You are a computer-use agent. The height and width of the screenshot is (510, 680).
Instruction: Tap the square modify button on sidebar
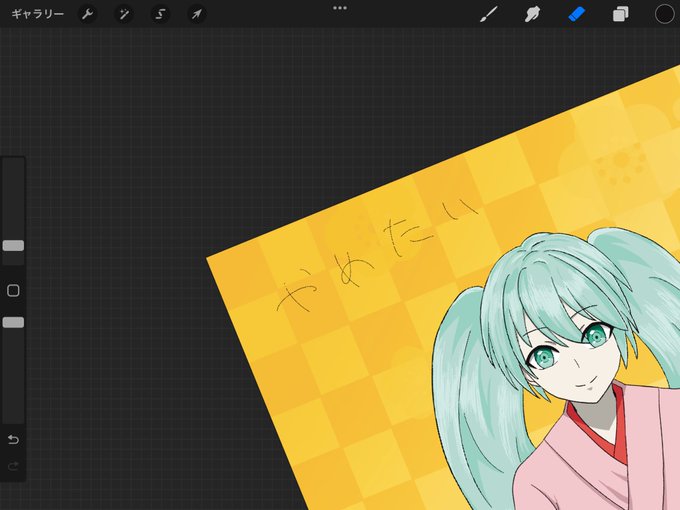13,291
